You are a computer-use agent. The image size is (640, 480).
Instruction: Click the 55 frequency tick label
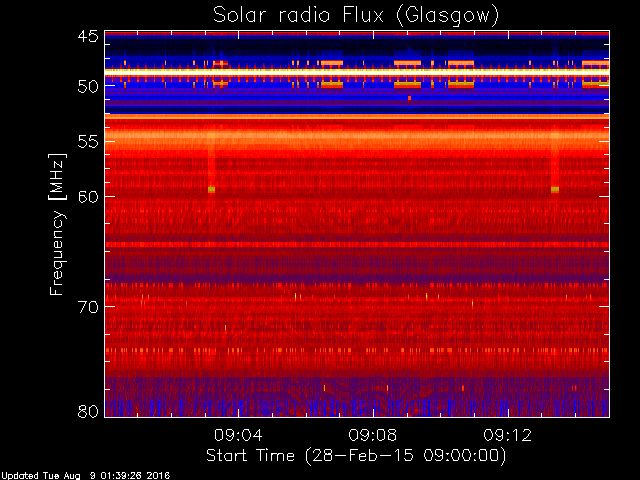pos(88,142)
